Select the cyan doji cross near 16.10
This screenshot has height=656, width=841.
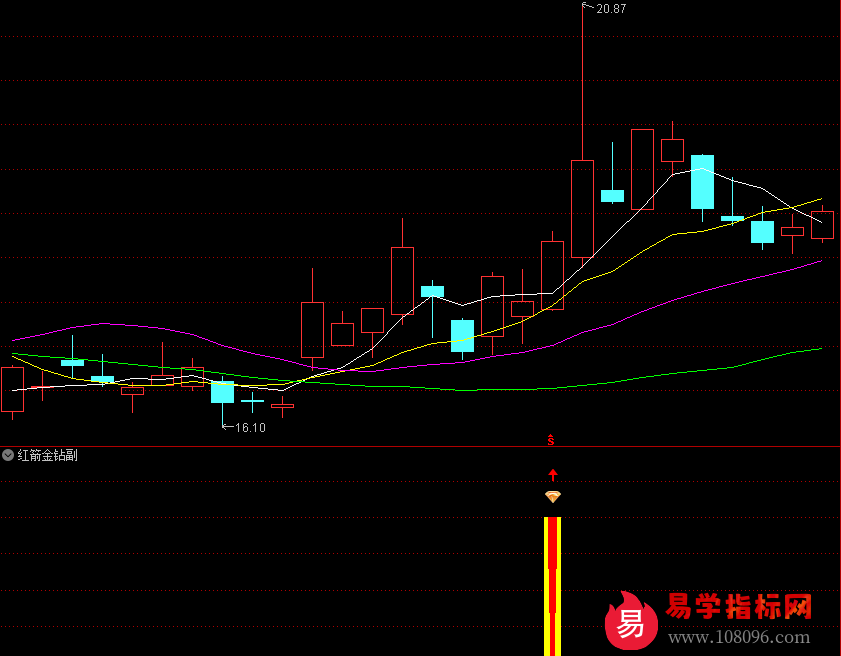coord(252,401)
